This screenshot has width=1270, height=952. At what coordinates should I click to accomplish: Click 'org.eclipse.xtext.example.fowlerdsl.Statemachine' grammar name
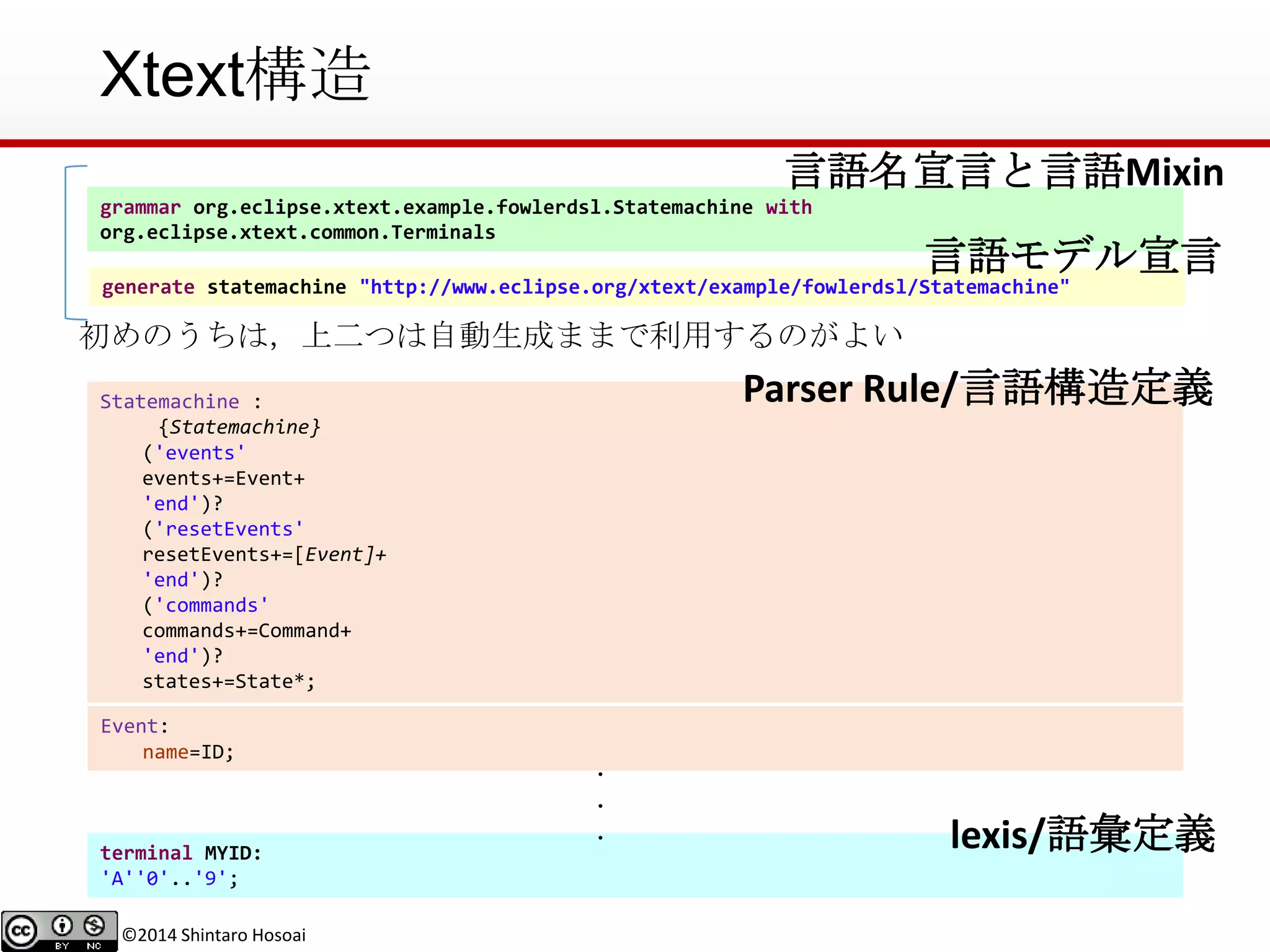(473, 208)
